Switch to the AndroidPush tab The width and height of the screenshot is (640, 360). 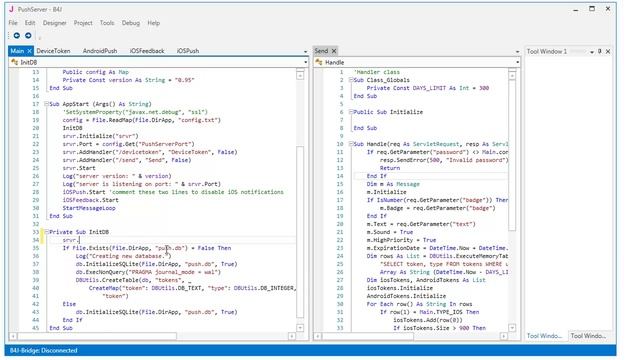(100, 51)
